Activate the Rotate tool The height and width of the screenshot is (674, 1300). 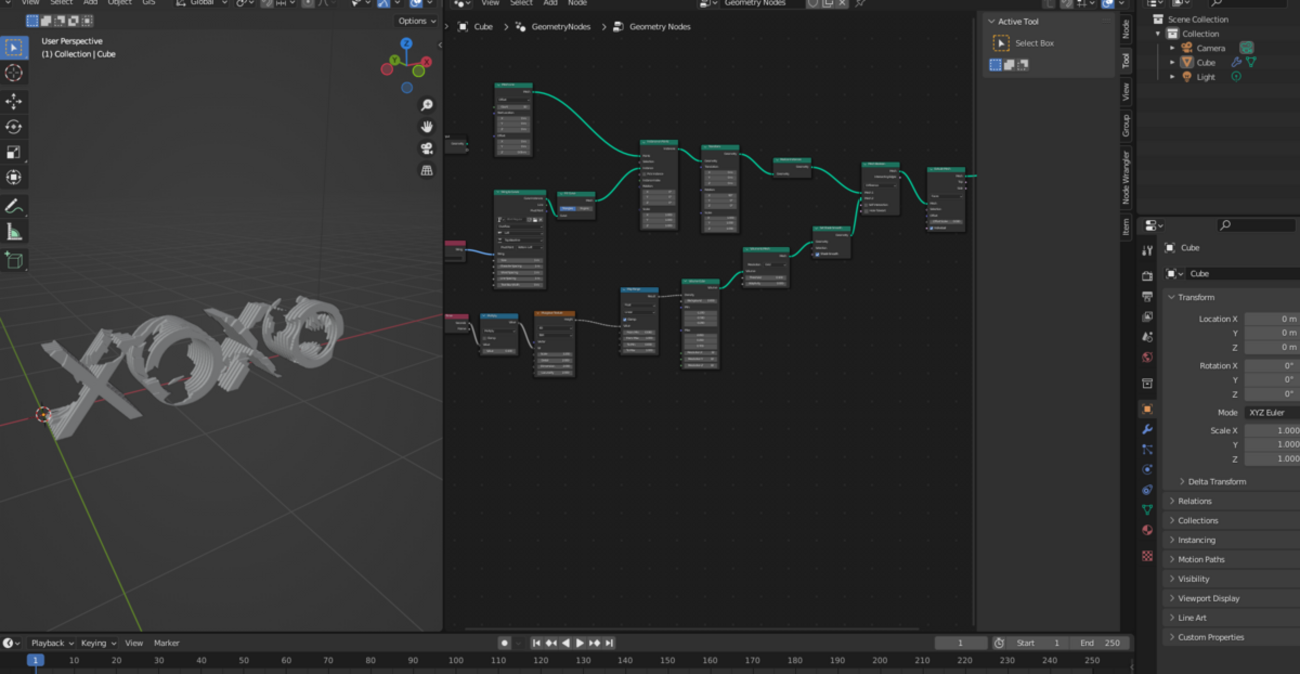tap(14, 127)
